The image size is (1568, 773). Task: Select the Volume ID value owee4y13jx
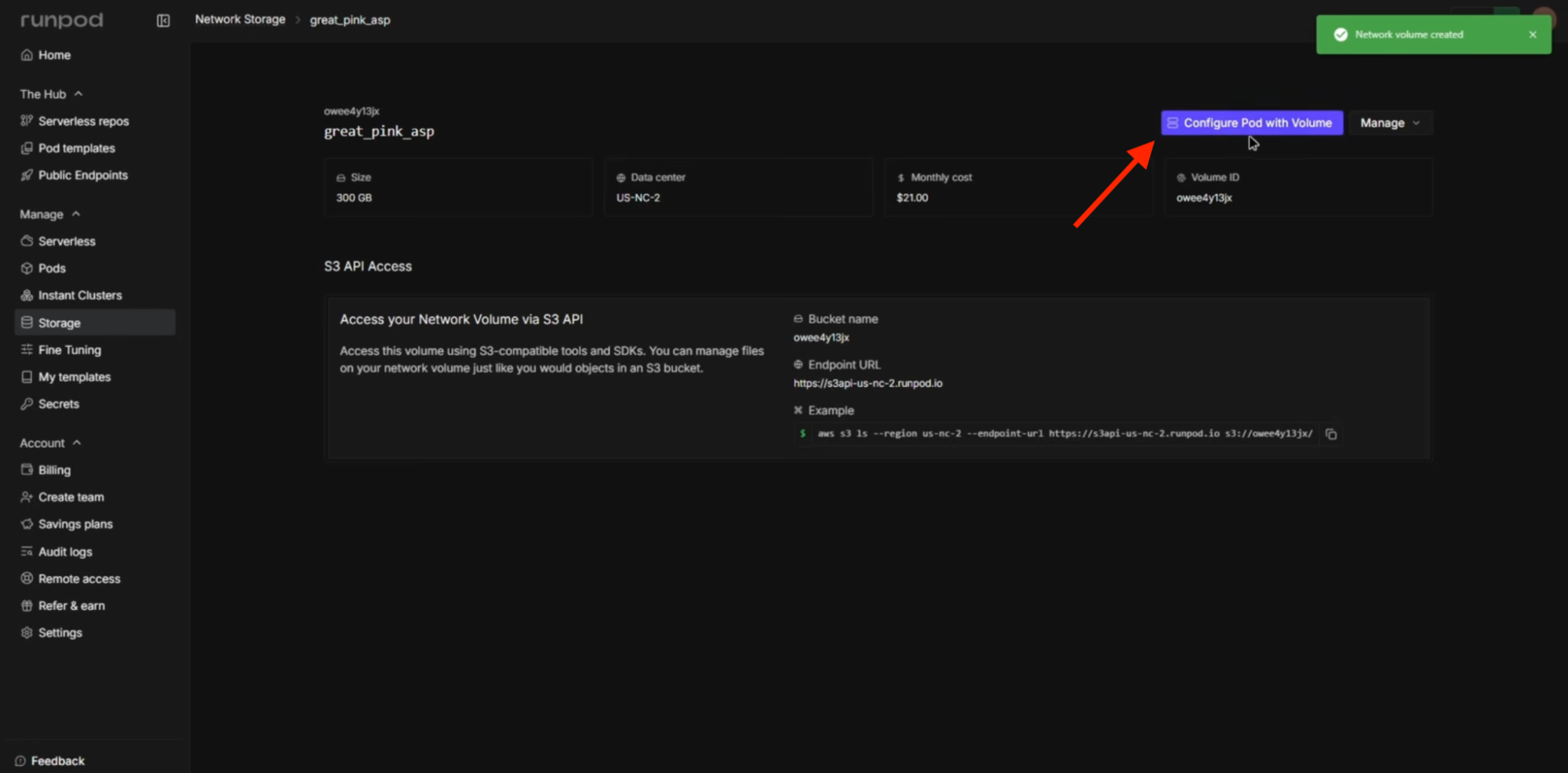point(1204,198)
